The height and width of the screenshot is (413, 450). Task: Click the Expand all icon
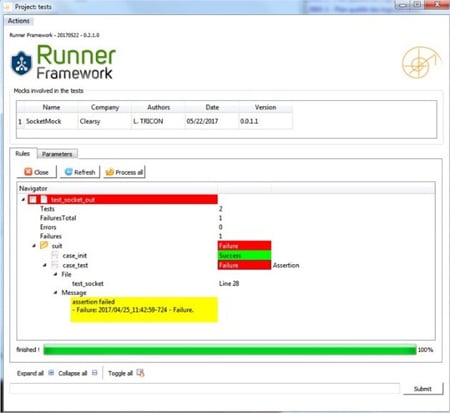click(x=51, y=373)
